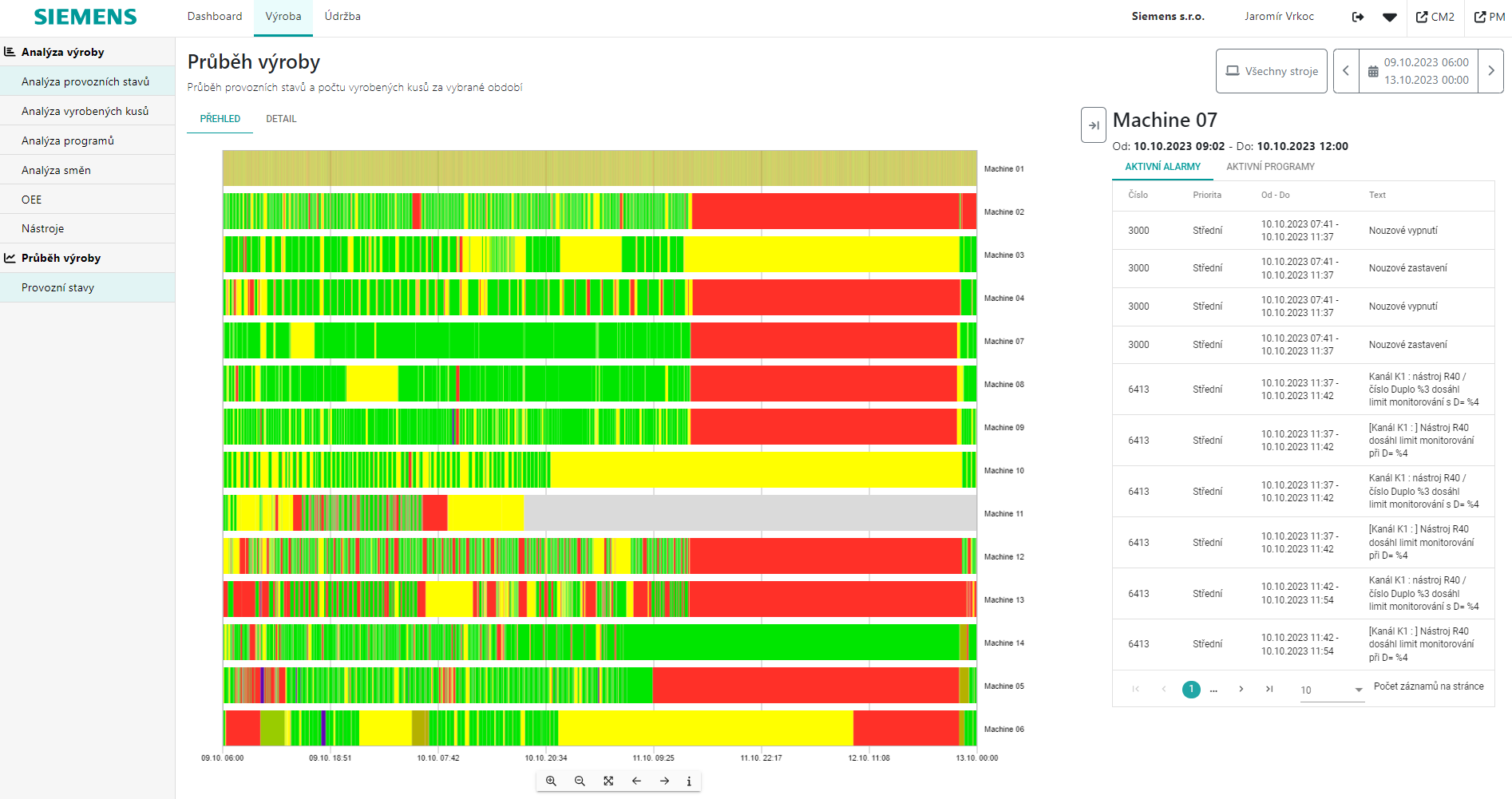Viewport: 1512px width, 799px height.
Task: Click the logout icon in header
Action: [x=1357, y=17]
